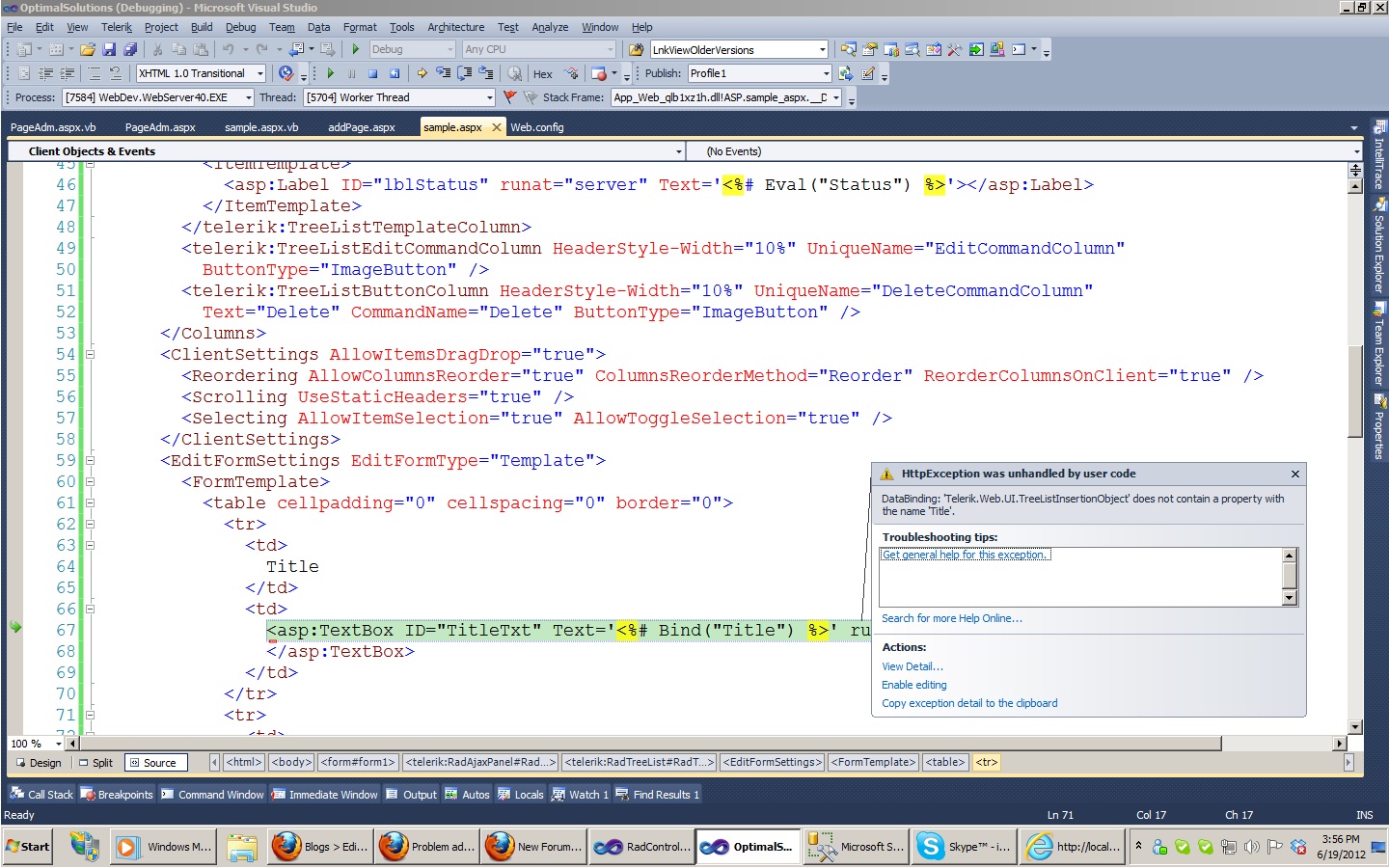Save the current file with the floppy disk icon
The width and height of the screenshot is (1389, 868).
[x=109, y=49]
